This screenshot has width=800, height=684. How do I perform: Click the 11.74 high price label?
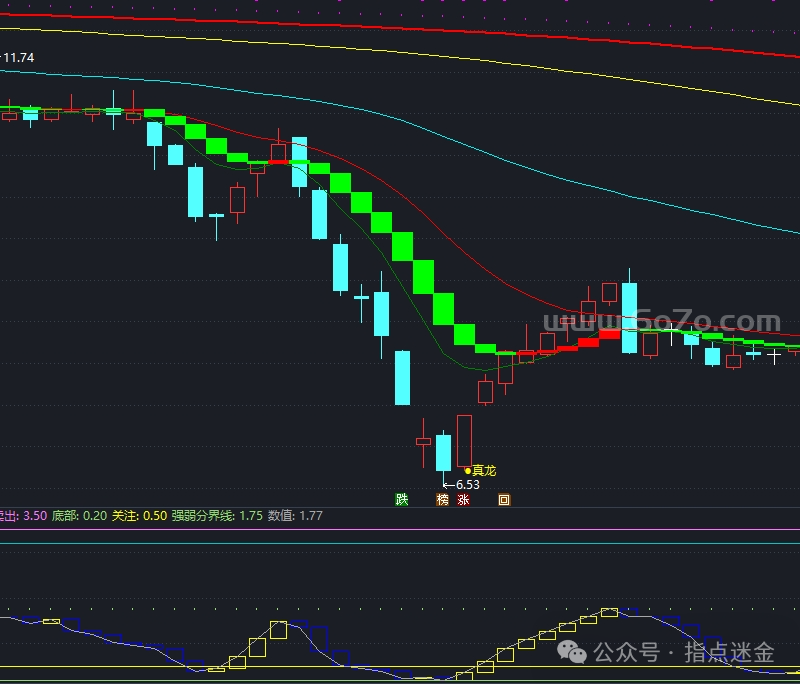[17, 58]
